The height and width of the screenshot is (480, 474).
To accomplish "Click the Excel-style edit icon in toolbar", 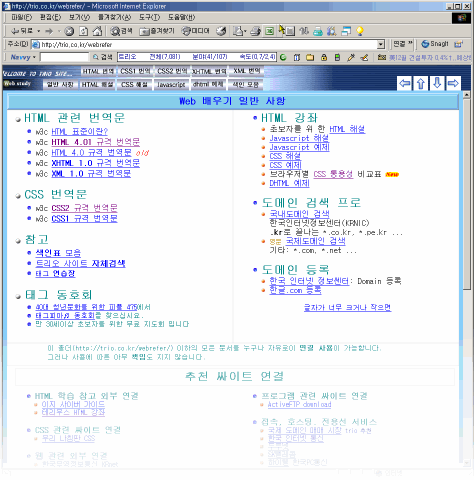I will (269, 31).
